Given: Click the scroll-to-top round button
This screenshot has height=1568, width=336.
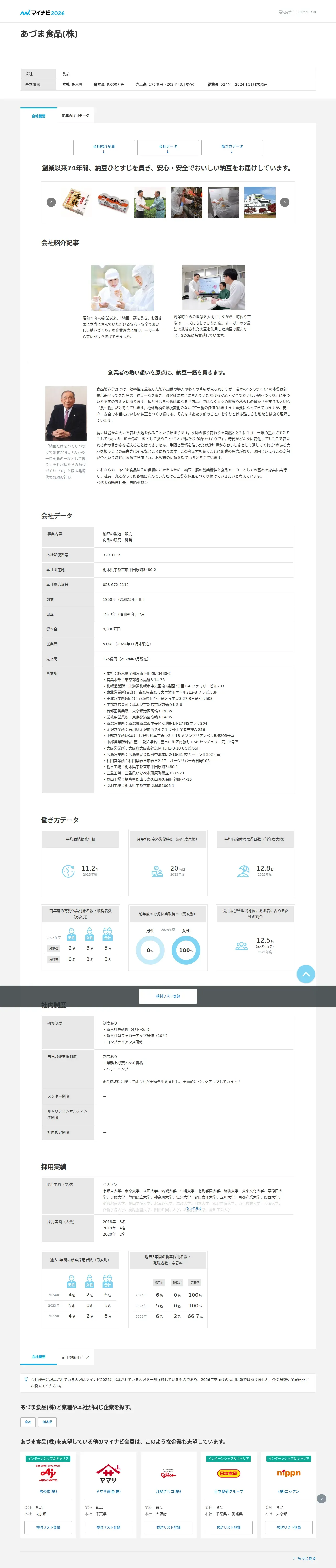Looking at the screenshot, I should point(305,974).
